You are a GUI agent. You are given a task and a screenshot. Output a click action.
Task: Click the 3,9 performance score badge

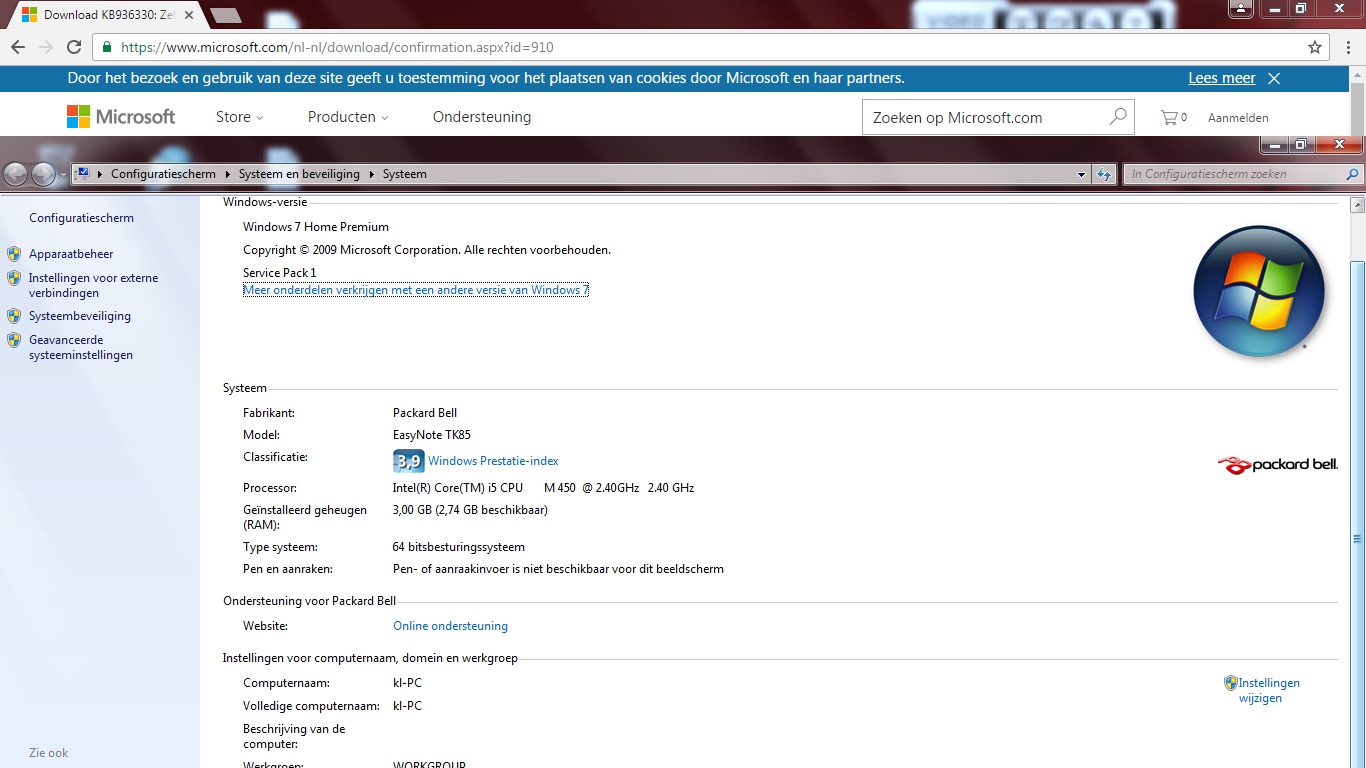(x=409, y=461)
